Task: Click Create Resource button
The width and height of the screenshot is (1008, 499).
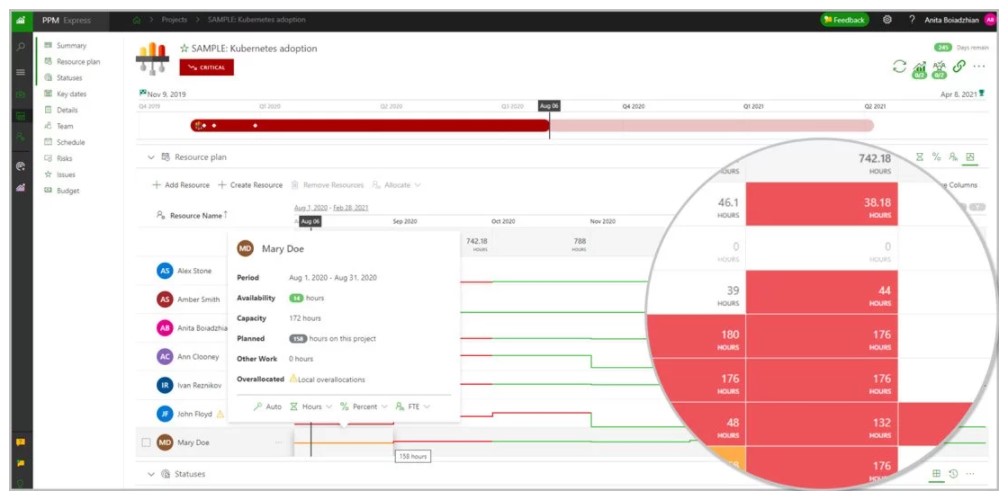Action: coord(250,185)
